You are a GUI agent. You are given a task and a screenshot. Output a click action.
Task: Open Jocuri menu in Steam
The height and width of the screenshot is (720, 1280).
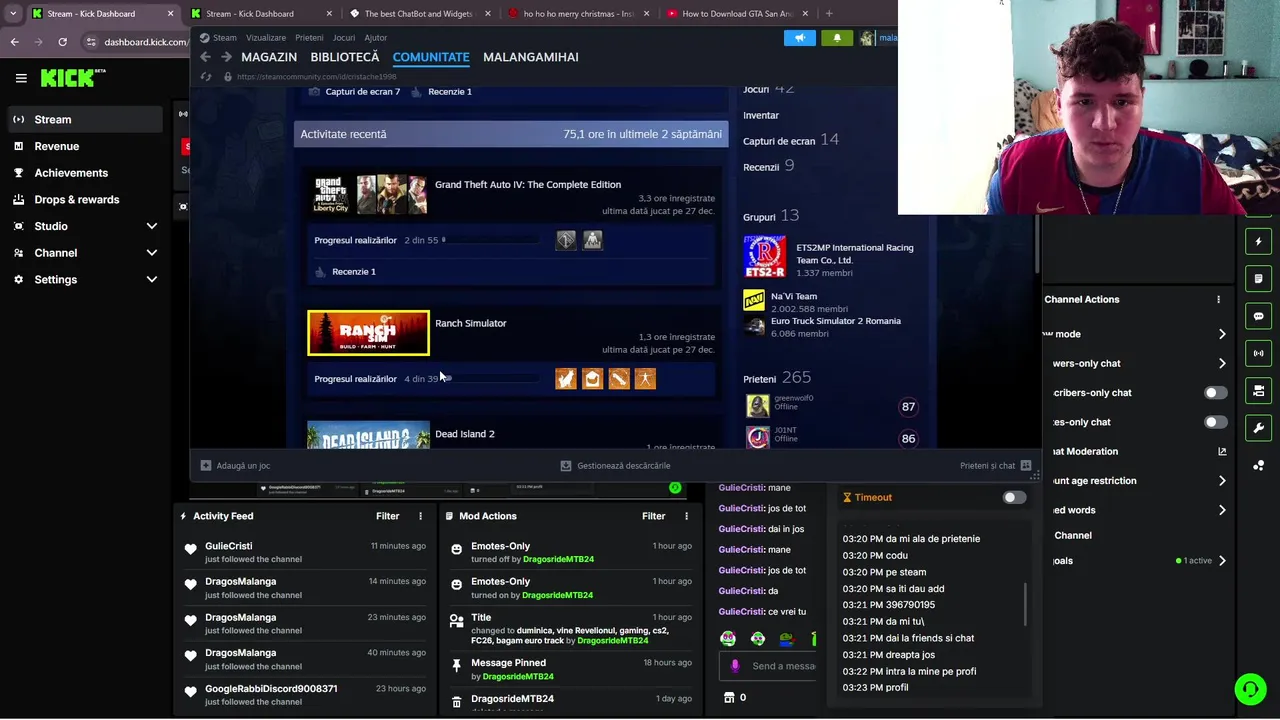tap(344, 38)
